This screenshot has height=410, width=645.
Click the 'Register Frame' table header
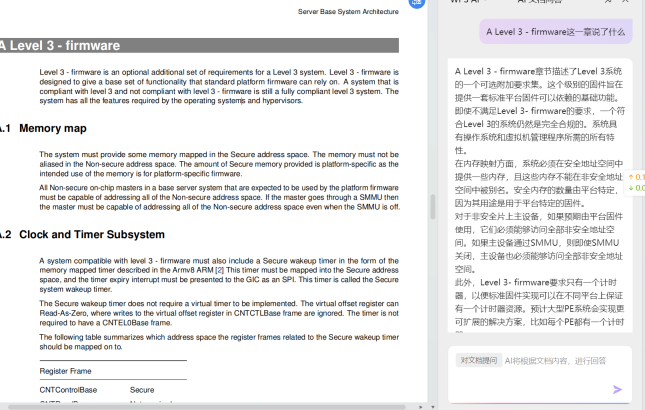65,371
